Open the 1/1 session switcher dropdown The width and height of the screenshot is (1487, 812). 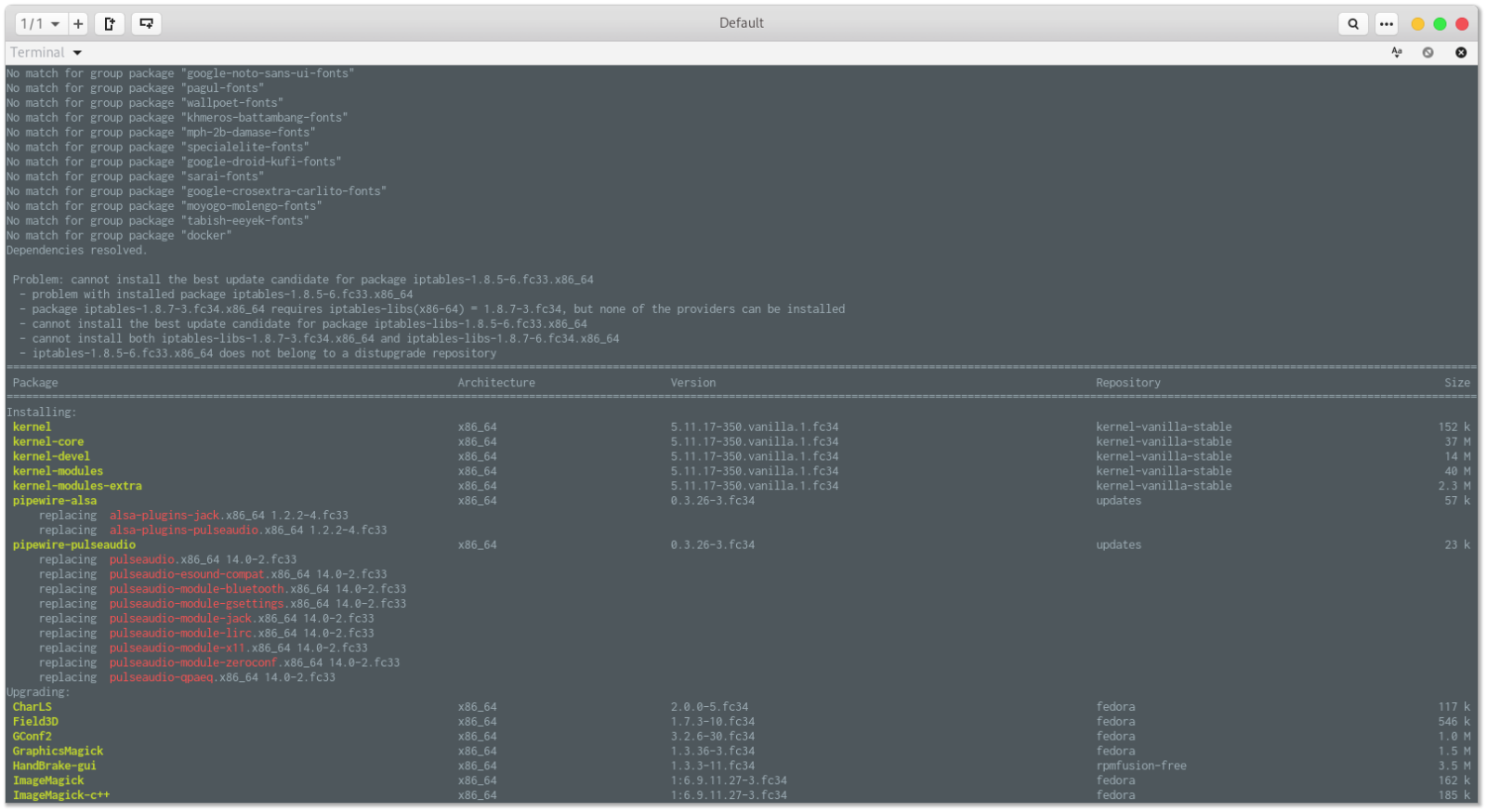[x=41, y=23]
